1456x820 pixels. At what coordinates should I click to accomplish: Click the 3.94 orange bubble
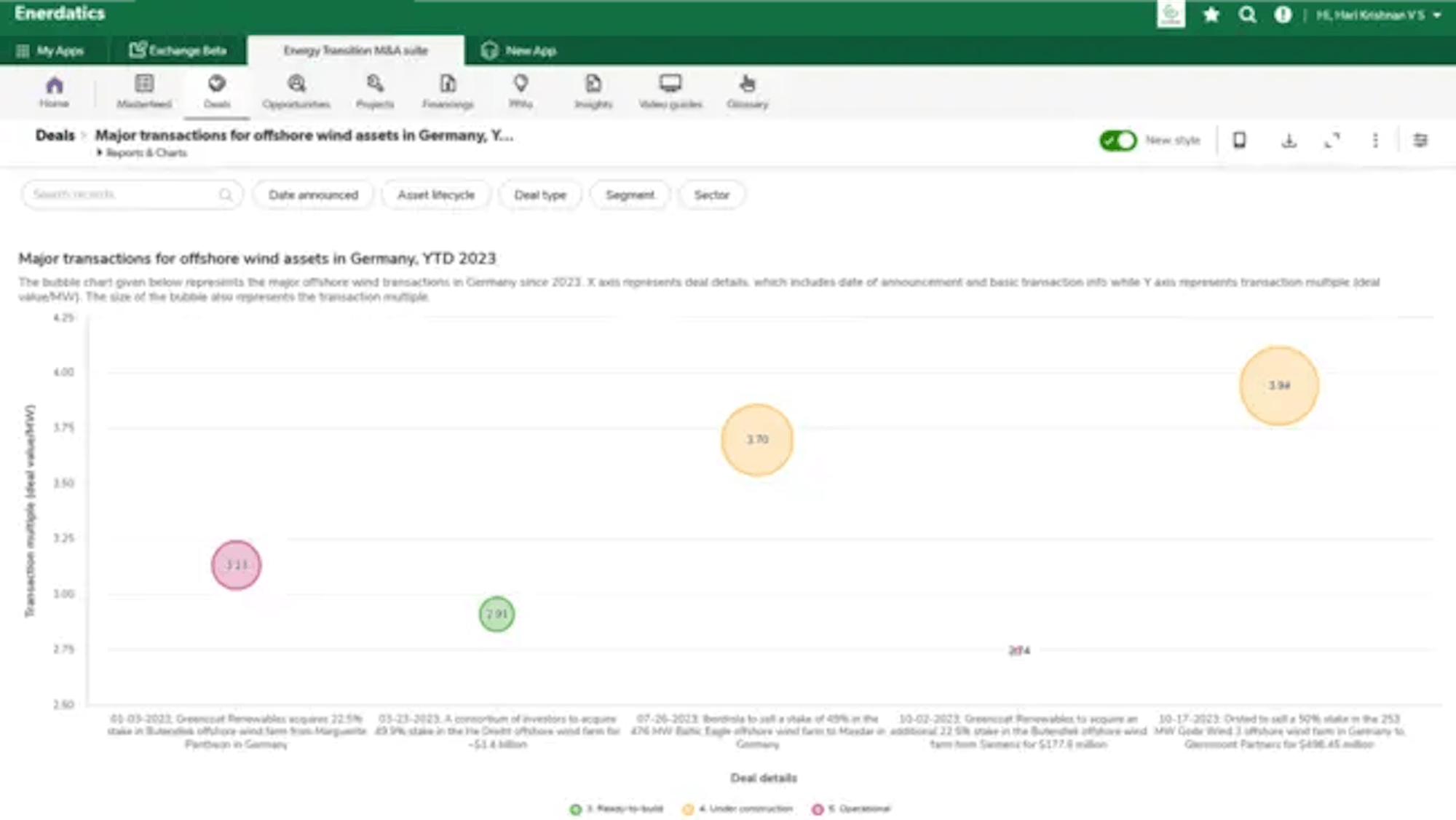[1279, 385]
